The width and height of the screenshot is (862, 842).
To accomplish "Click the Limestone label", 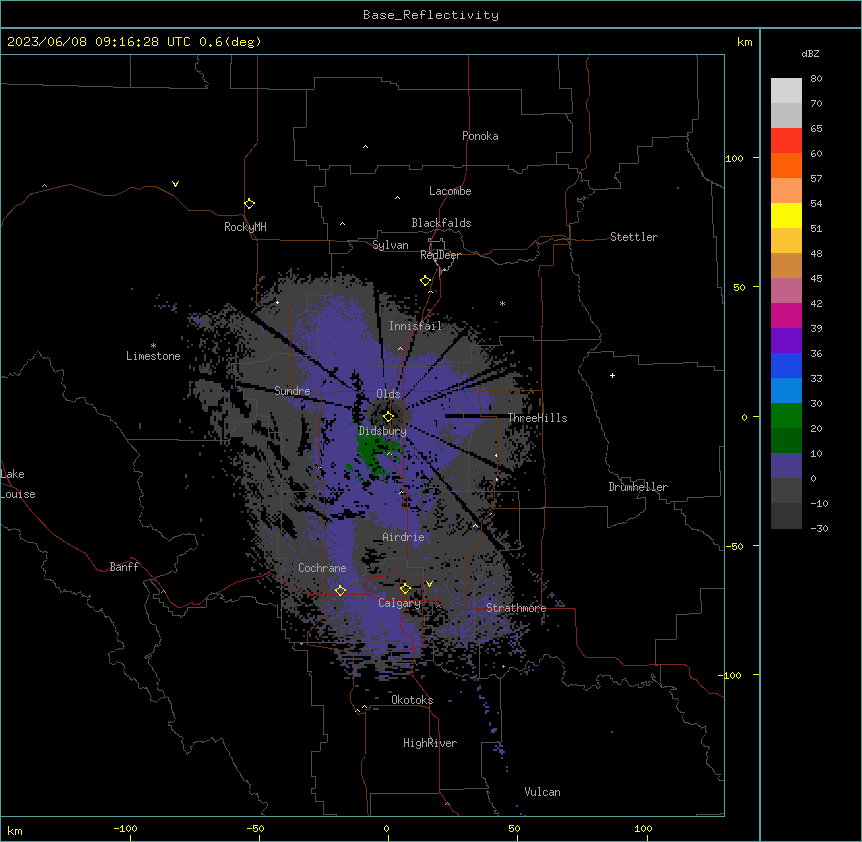I will pyautogui.click(x=153, y=356).
